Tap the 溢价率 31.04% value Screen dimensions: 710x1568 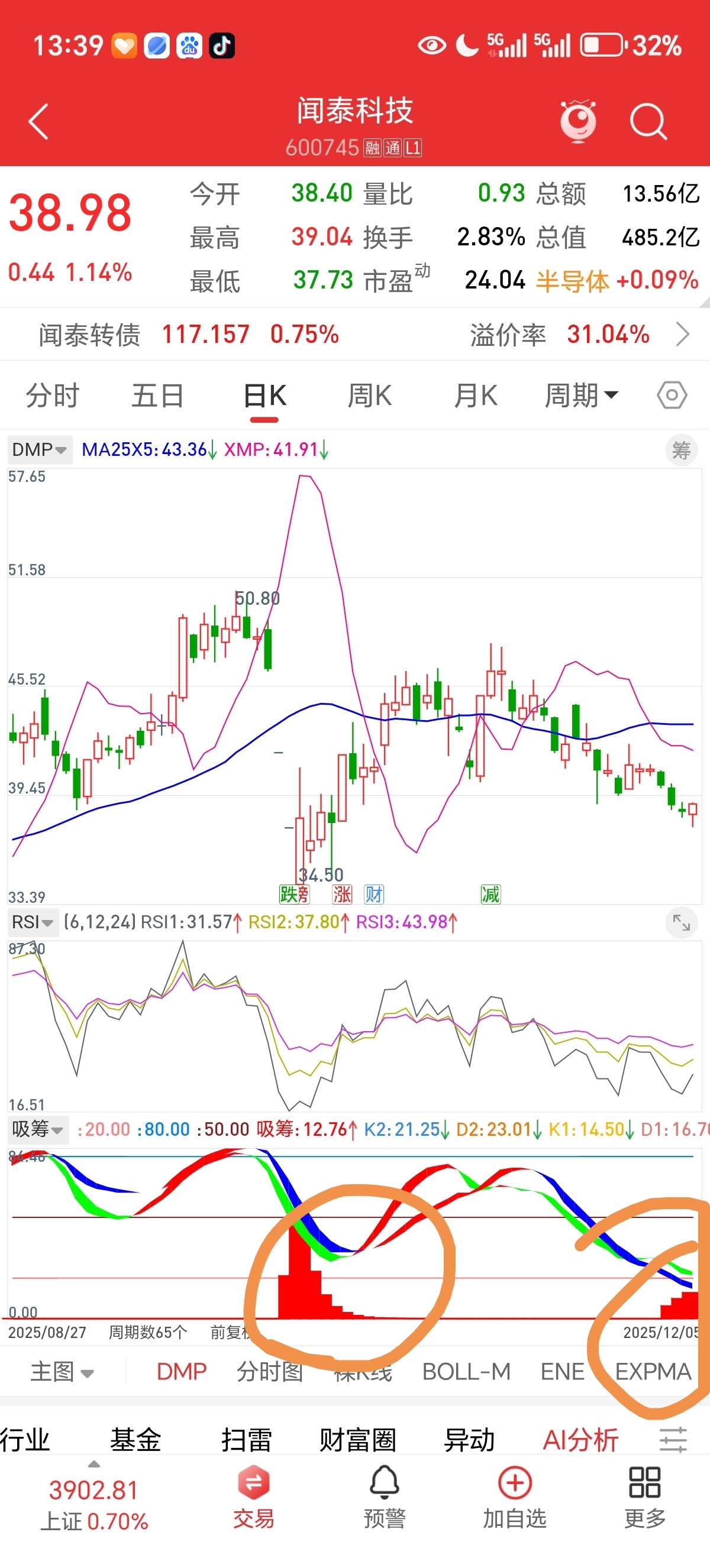point(608,334)
